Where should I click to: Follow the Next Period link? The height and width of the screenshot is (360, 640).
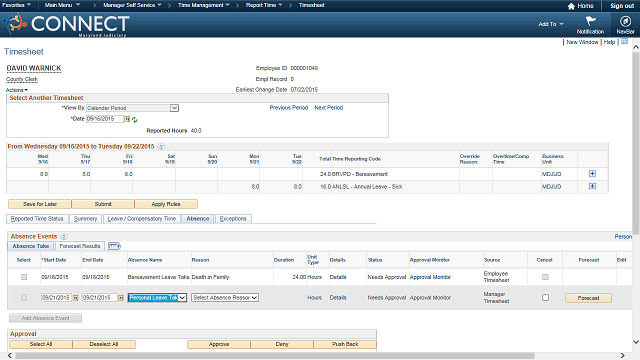click(x=329, y=108)
